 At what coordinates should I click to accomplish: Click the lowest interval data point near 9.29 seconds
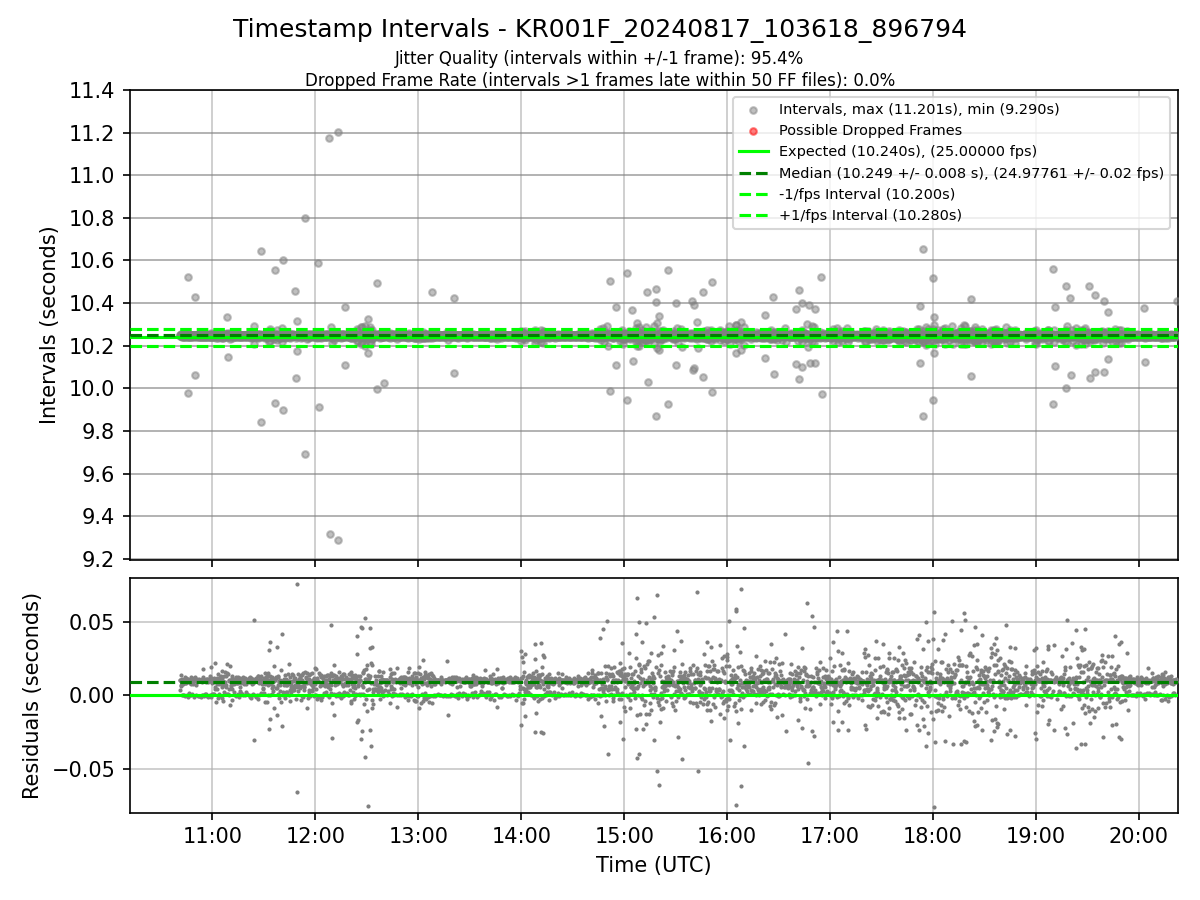tap(338, 540)
